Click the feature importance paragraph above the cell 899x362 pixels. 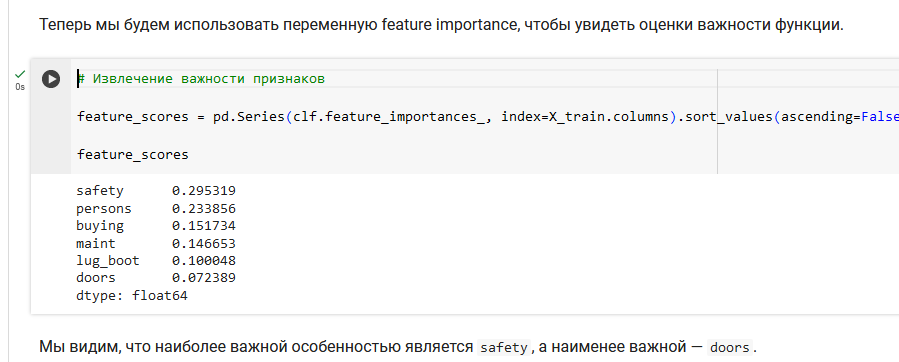click(x=441, y=26)
